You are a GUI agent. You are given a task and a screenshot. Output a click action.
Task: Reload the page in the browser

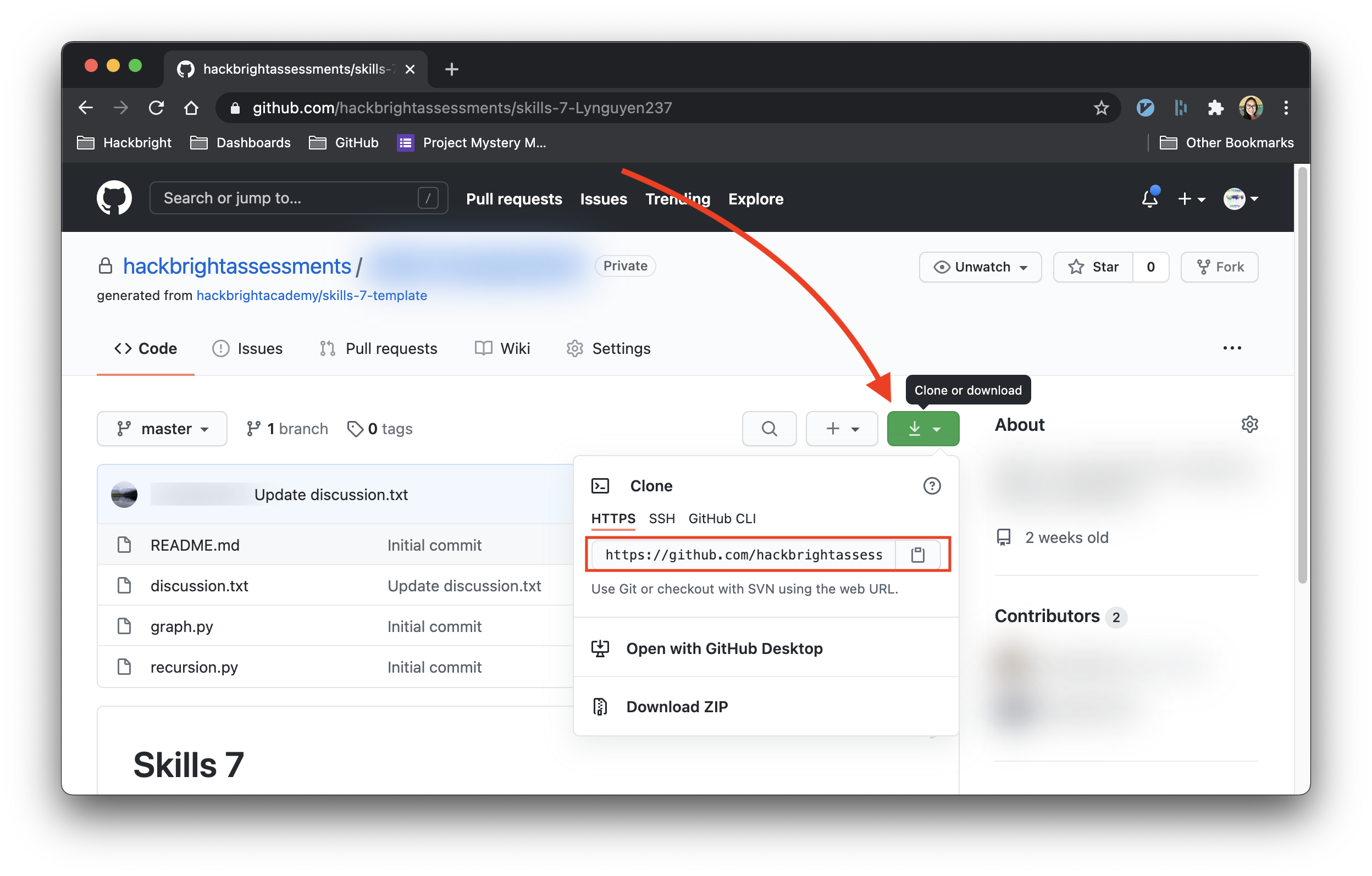[x=156, y=108]
